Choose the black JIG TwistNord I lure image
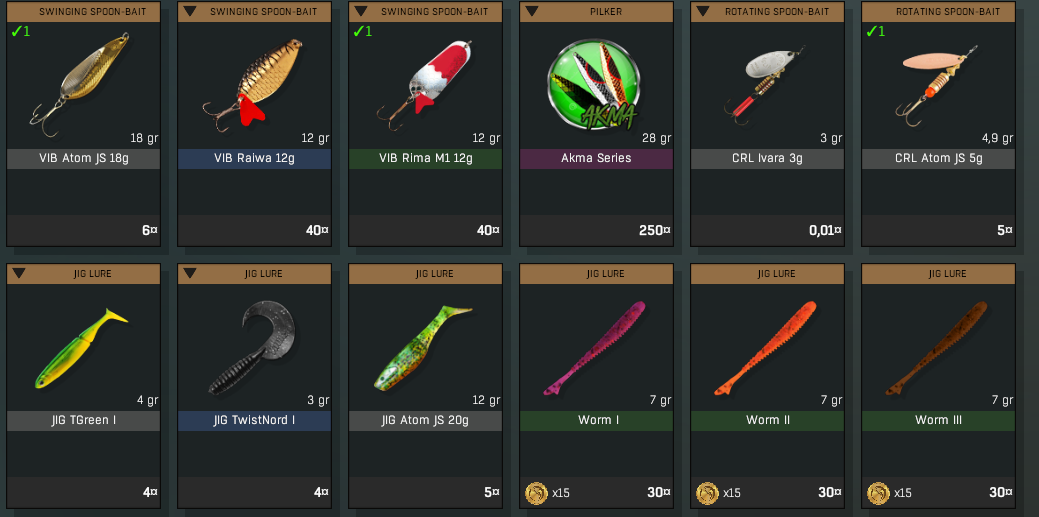1039x517 pixels. pyautogui.click(x=252, y=347)
